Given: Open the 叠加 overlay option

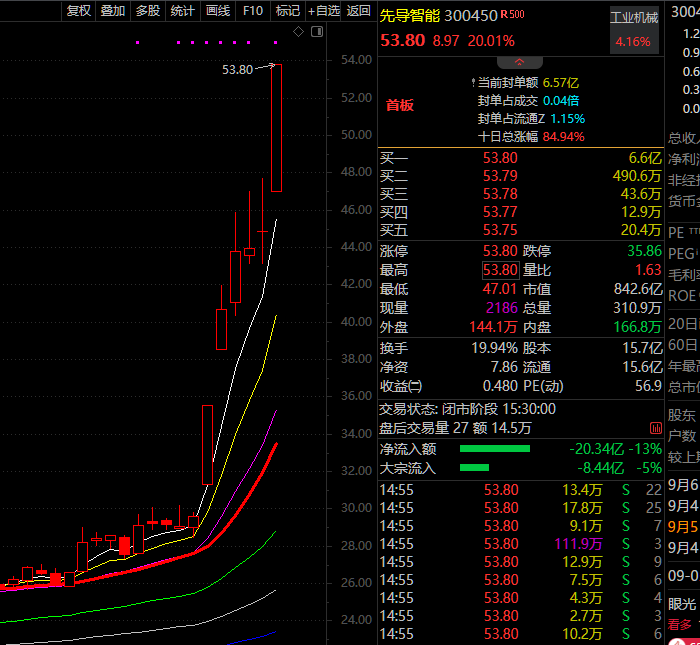Looking at the screenshot, I should [112, 11].
